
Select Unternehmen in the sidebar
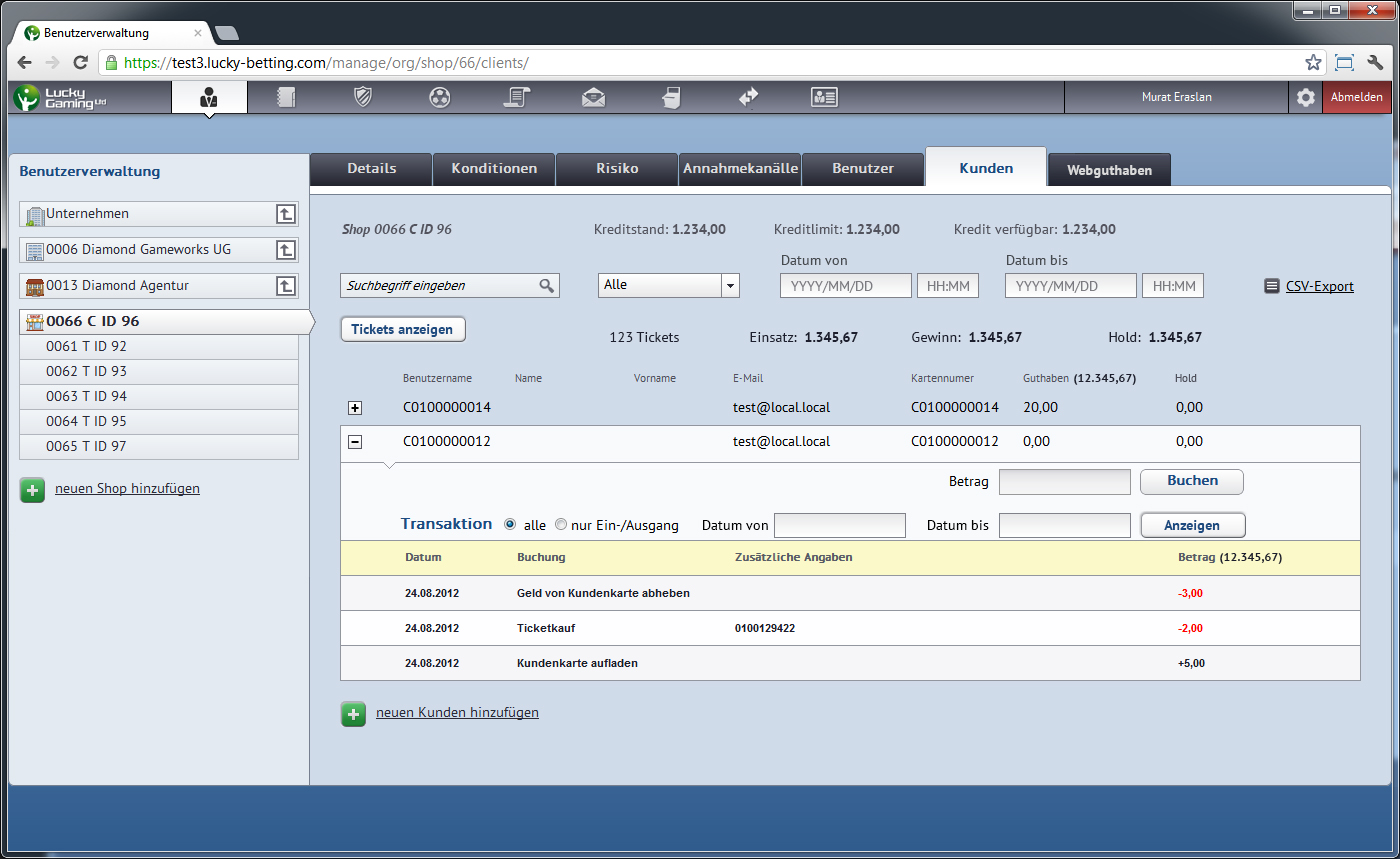coord(159,214)
